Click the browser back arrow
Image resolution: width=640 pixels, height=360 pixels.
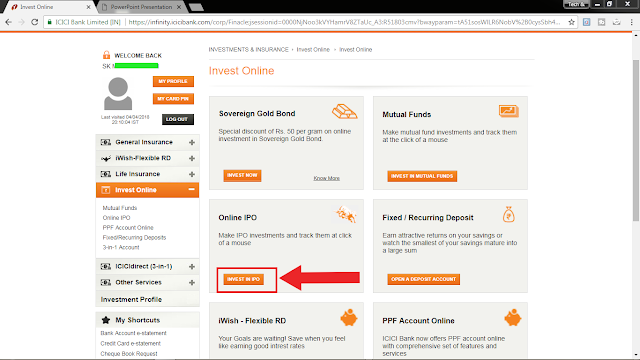coord(8,22)
